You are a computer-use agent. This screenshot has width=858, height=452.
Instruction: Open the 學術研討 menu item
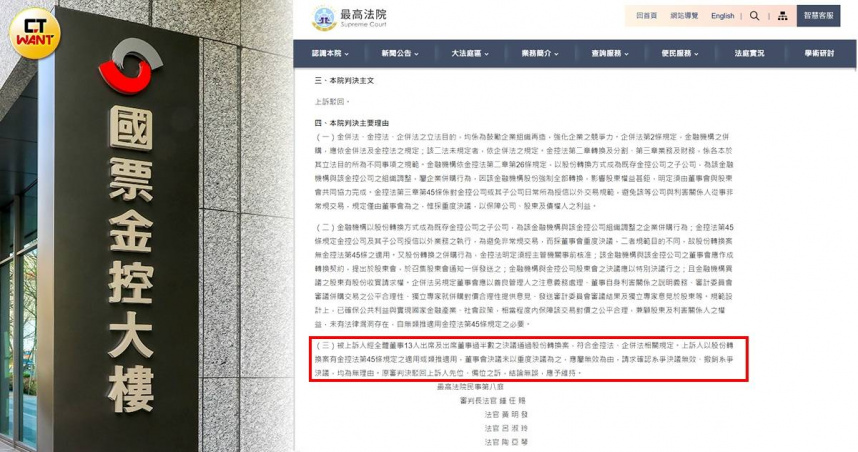tap(819, 54)
